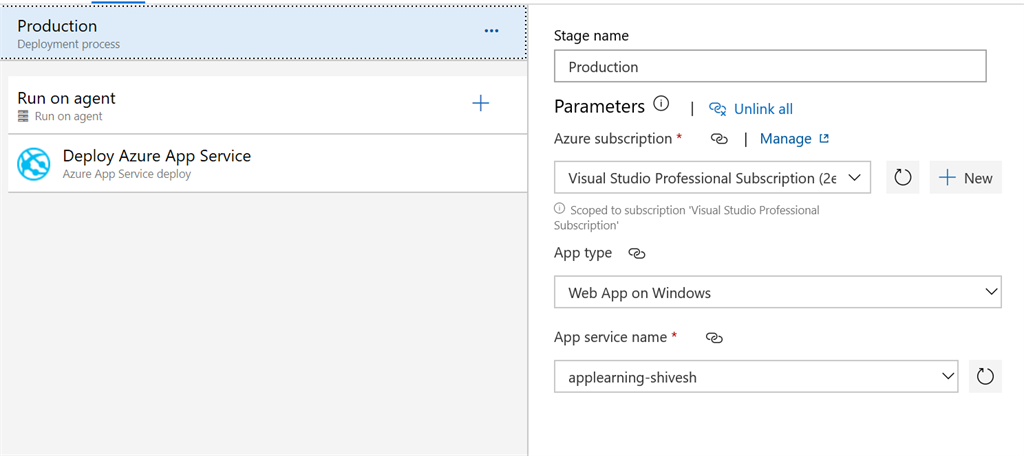Click link icon beside App type
1024x456 pixels.
637,254
